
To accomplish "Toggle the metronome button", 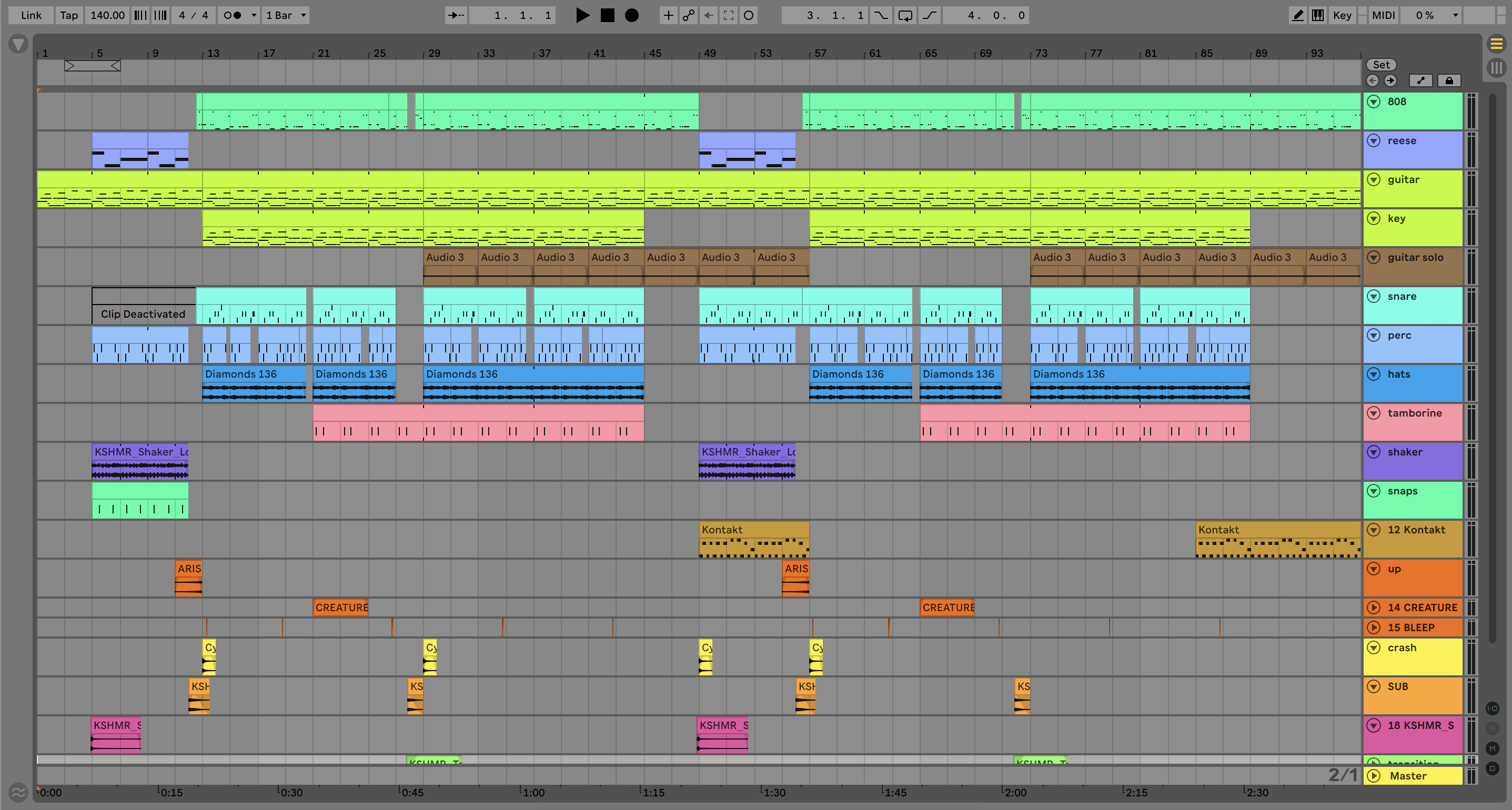I will point(233,15).
